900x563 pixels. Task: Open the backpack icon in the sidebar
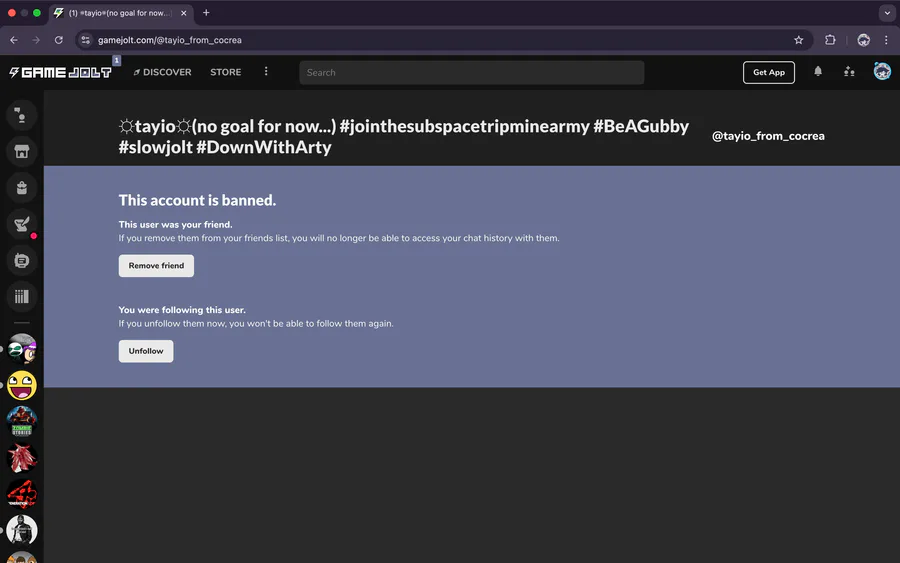[x=22, y=188]
